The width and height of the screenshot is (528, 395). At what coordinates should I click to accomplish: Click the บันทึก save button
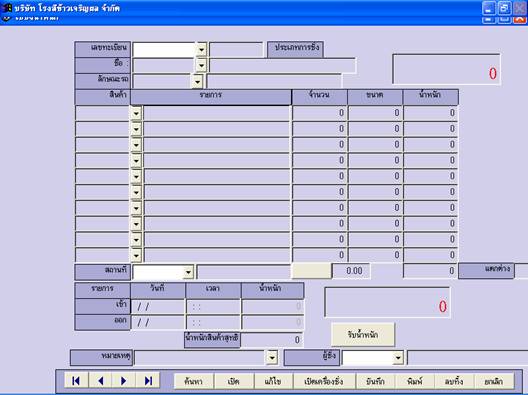[375, 381]
